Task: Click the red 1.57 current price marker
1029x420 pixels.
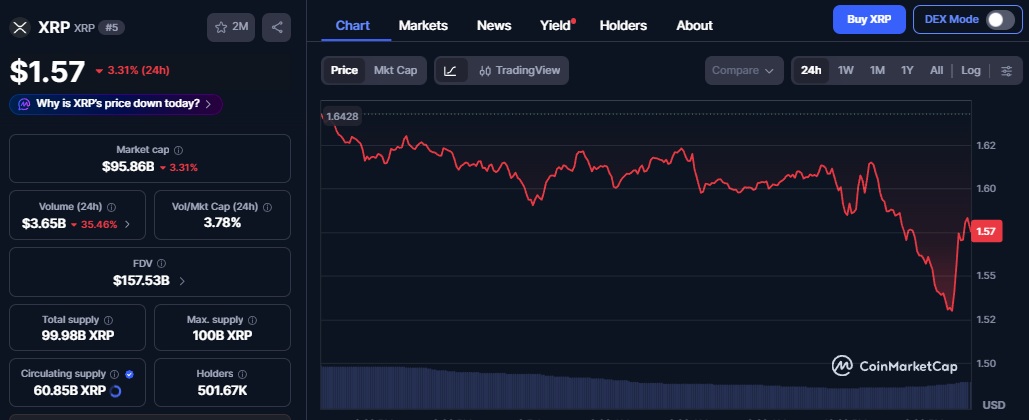Action: 986,232
